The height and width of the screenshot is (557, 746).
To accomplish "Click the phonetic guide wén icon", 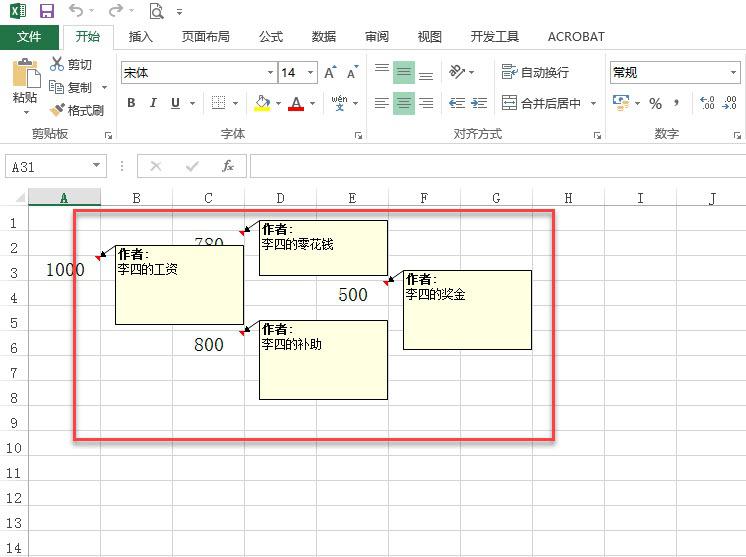I will (339, 103).
